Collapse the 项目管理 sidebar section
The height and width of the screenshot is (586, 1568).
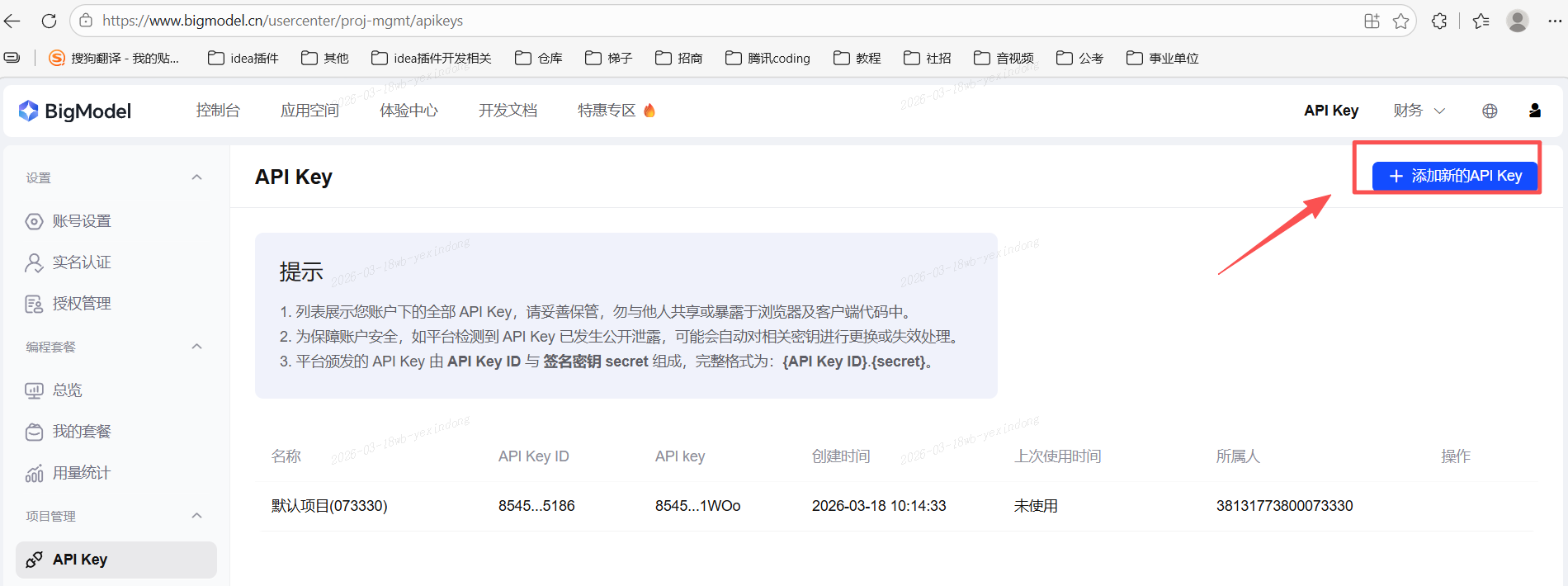pyautogui.click(x=196, y=516)
